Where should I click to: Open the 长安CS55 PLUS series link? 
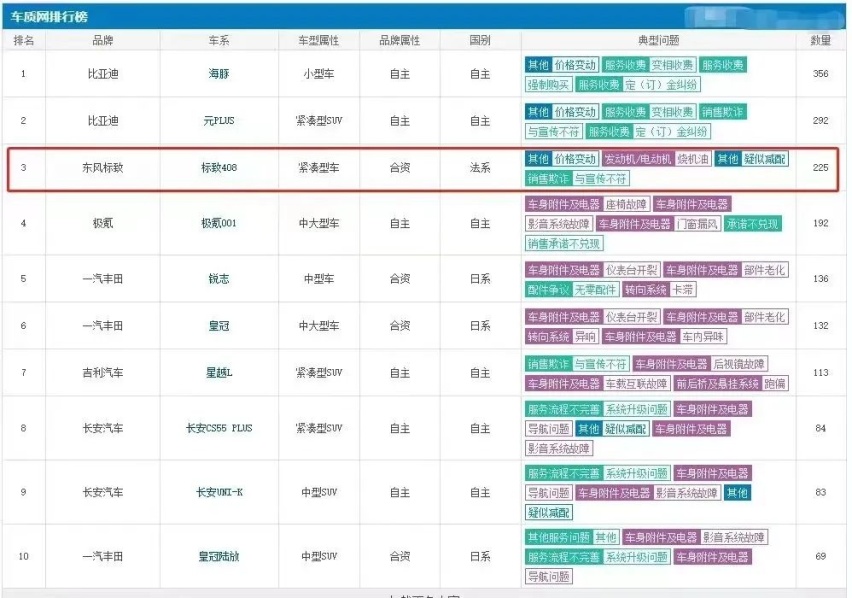coord(219,428)
